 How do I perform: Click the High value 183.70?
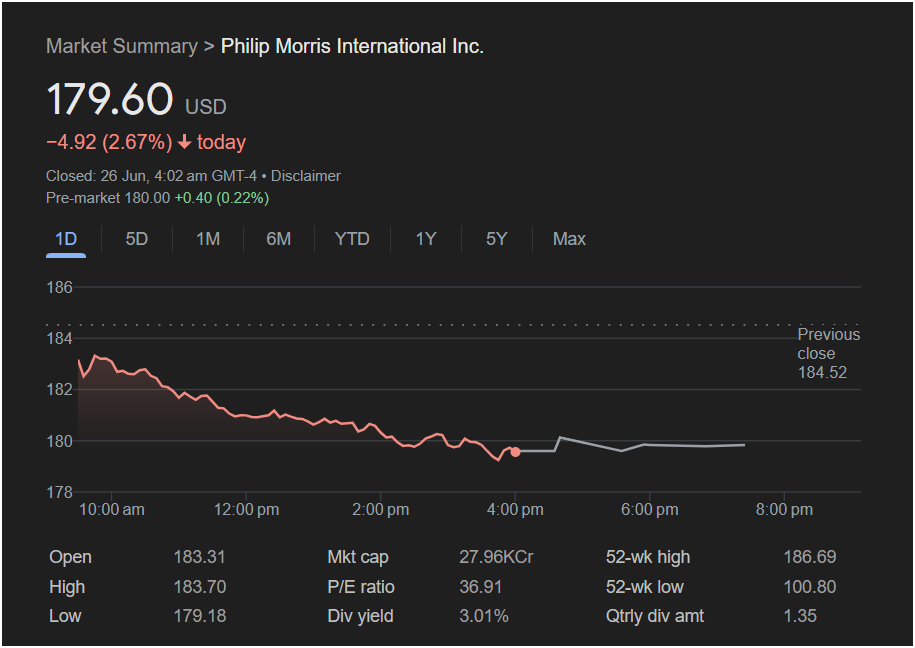coord(200,587)
